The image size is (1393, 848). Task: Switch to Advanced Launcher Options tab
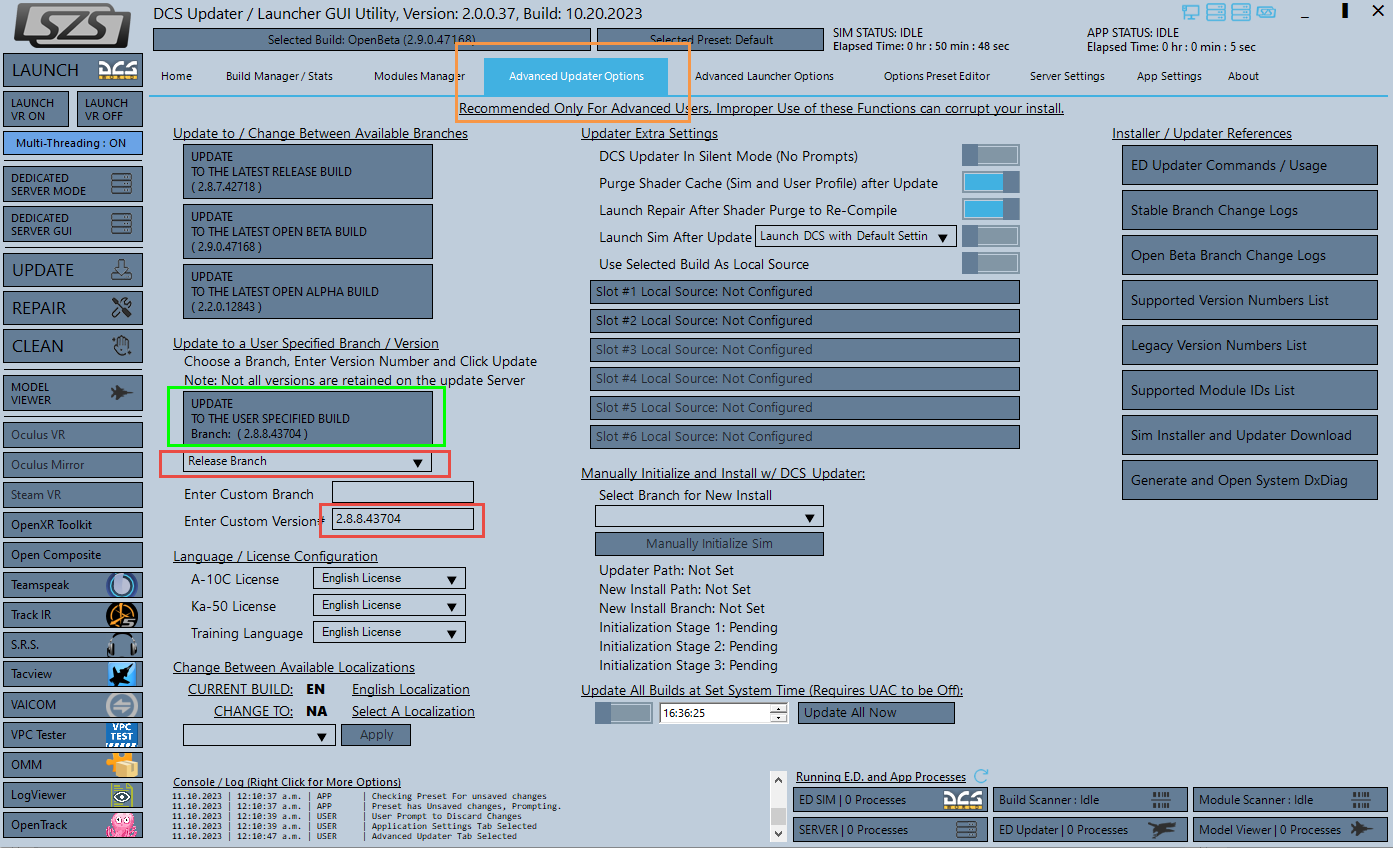(764, 76)
